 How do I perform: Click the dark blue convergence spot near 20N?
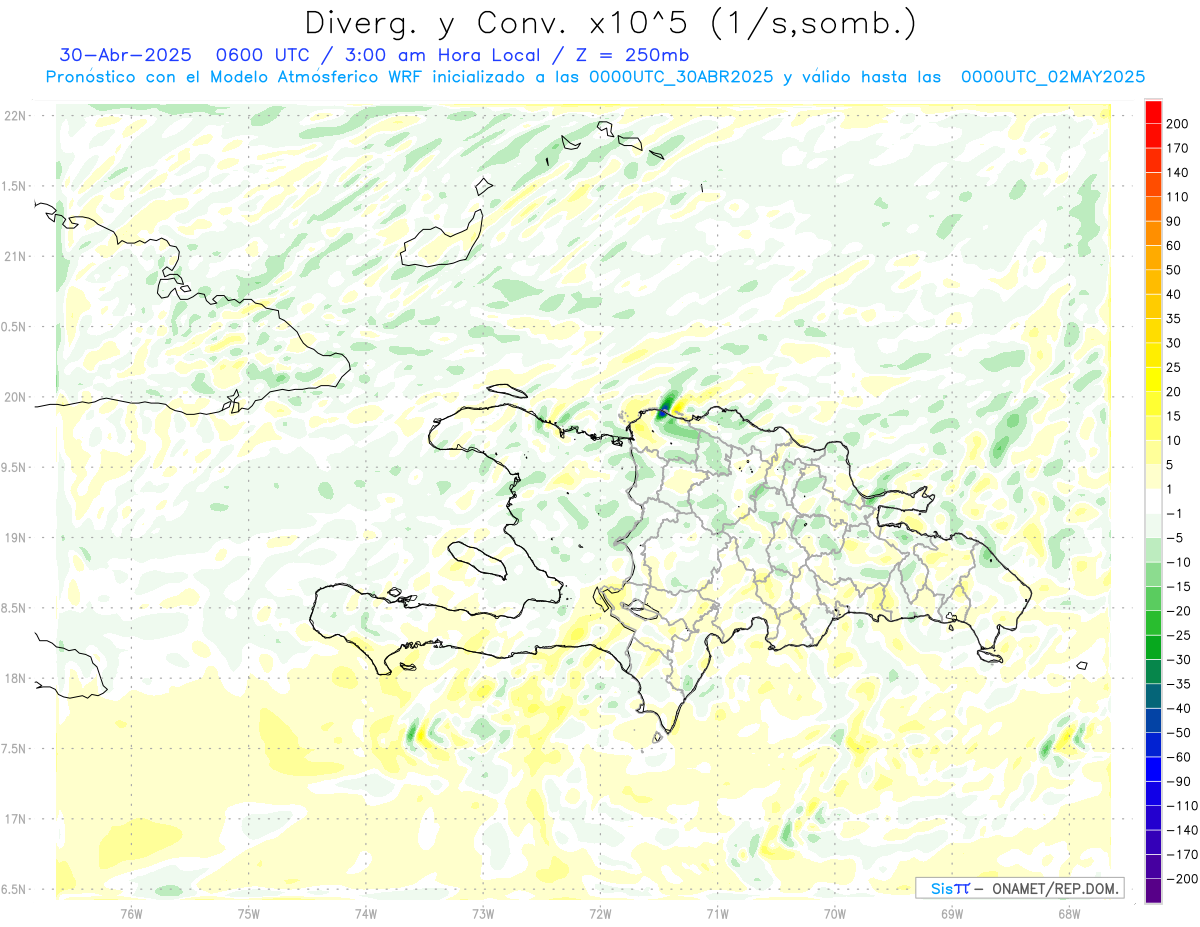point(663,410)
